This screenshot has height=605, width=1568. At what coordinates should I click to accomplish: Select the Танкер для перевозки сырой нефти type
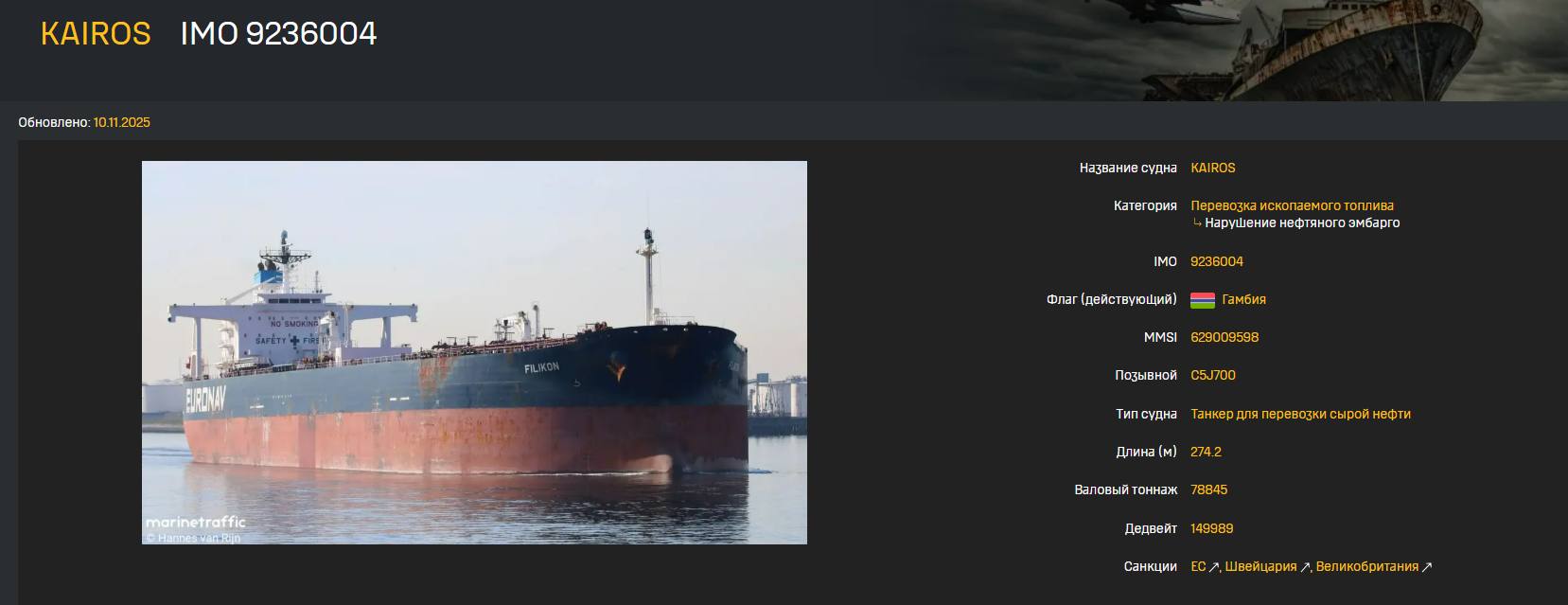click(1300, 414)
